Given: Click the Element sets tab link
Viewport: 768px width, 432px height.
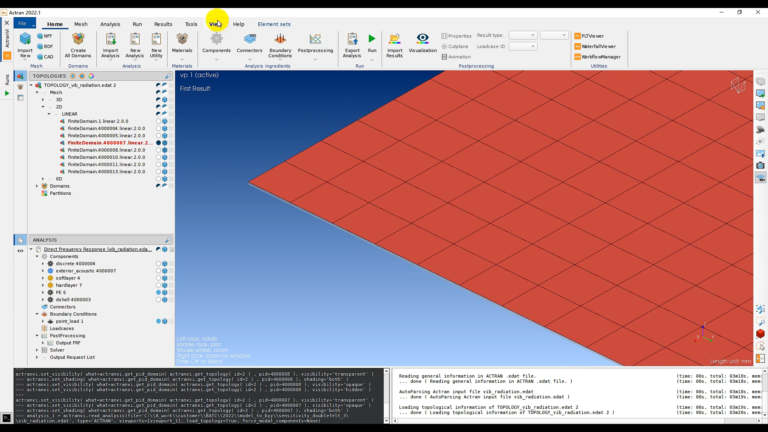Looking at the screenshot, I should (274, 24).
